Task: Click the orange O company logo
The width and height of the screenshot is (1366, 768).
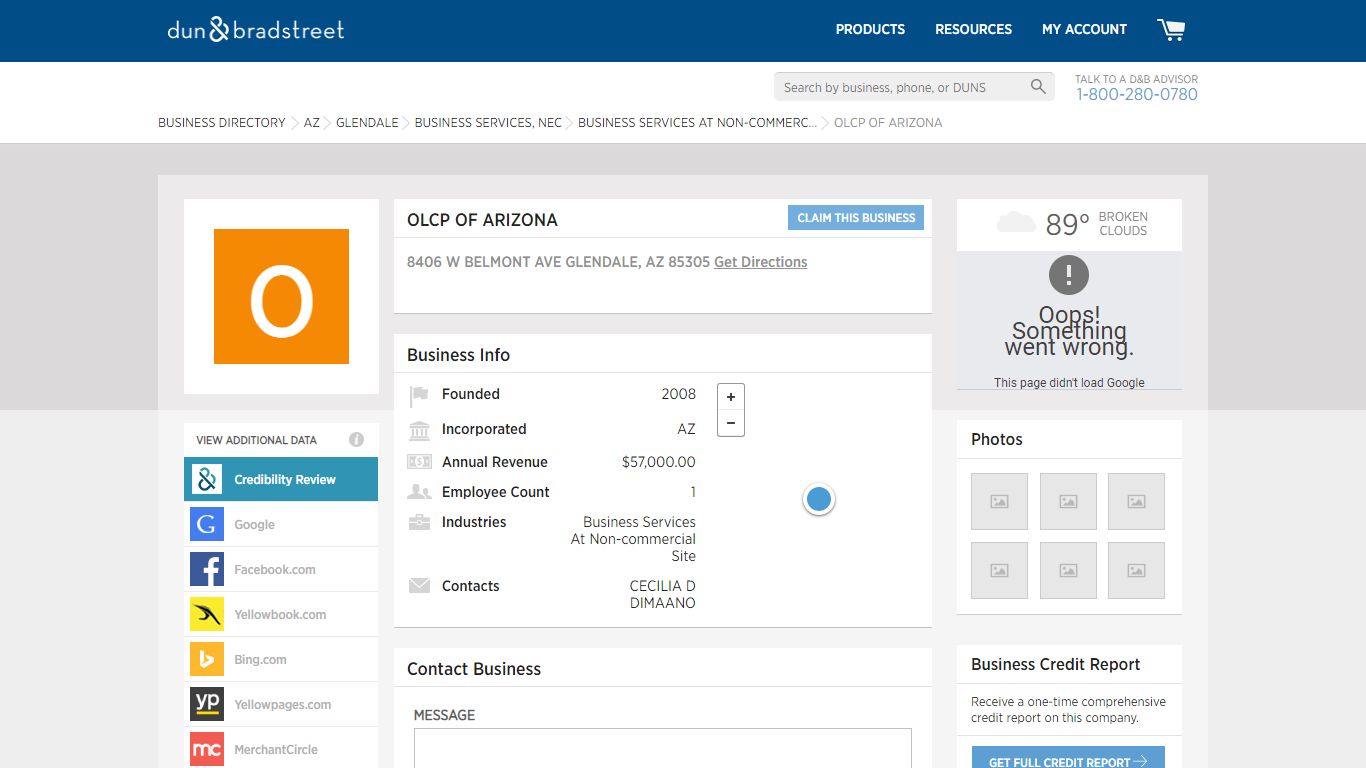Action: point(281,296)
